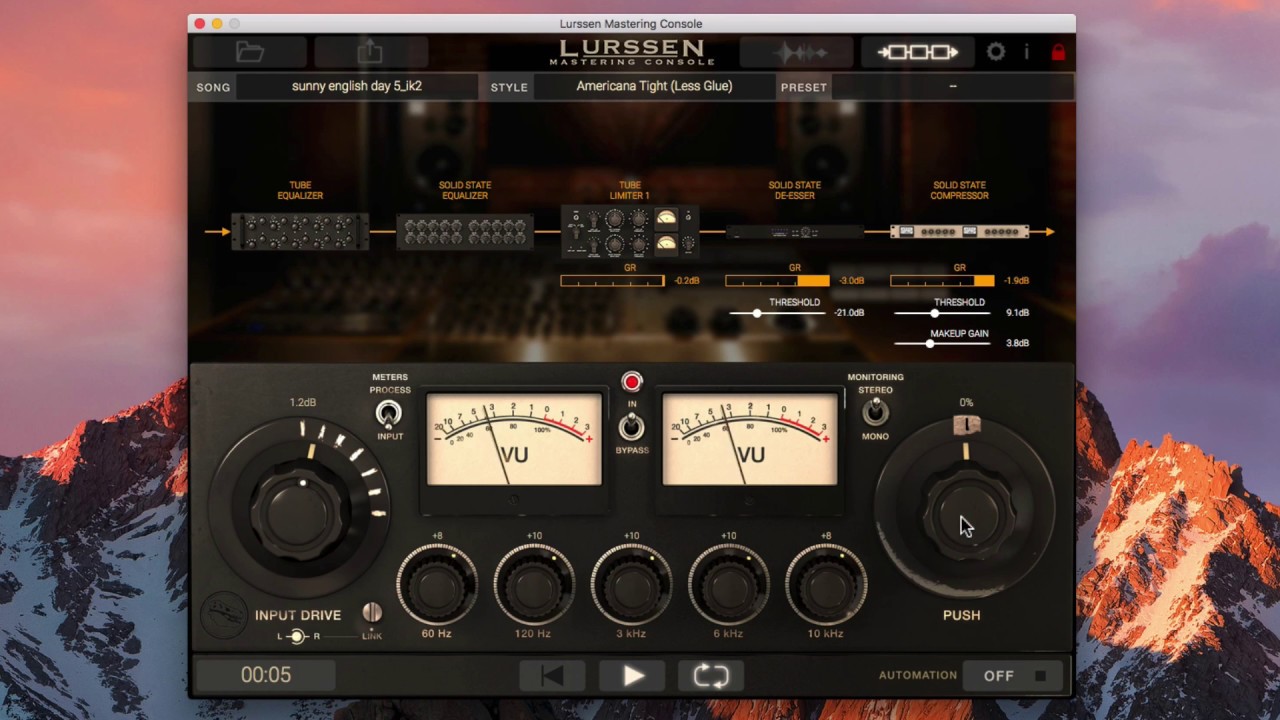Click the 60 Hz EQ knob
The width and height of the screenshot is (1280, 720).
437,586
